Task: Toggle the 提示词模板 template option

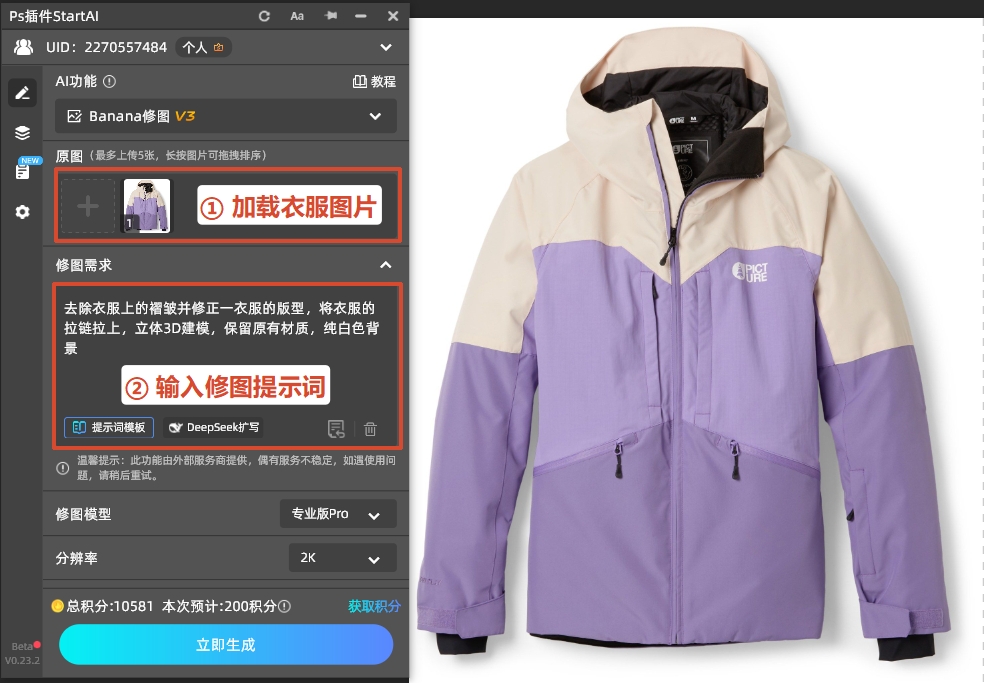Action: 108,427
